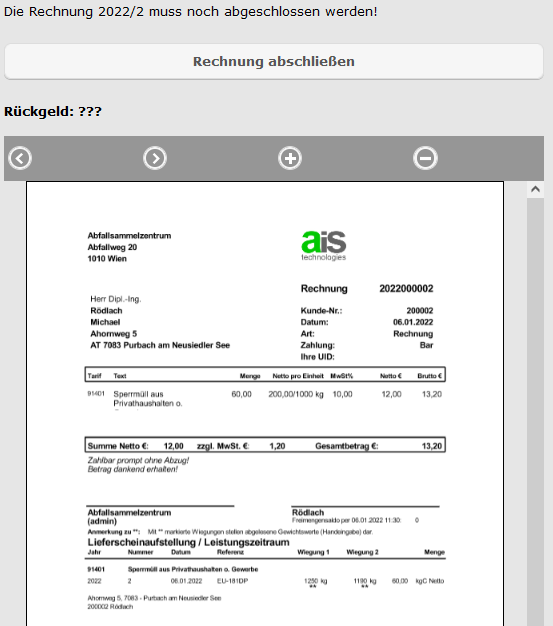553x626 pixels.
Task: Click Wiegung 2 value 1190 kg
Action: pos(365,581)
